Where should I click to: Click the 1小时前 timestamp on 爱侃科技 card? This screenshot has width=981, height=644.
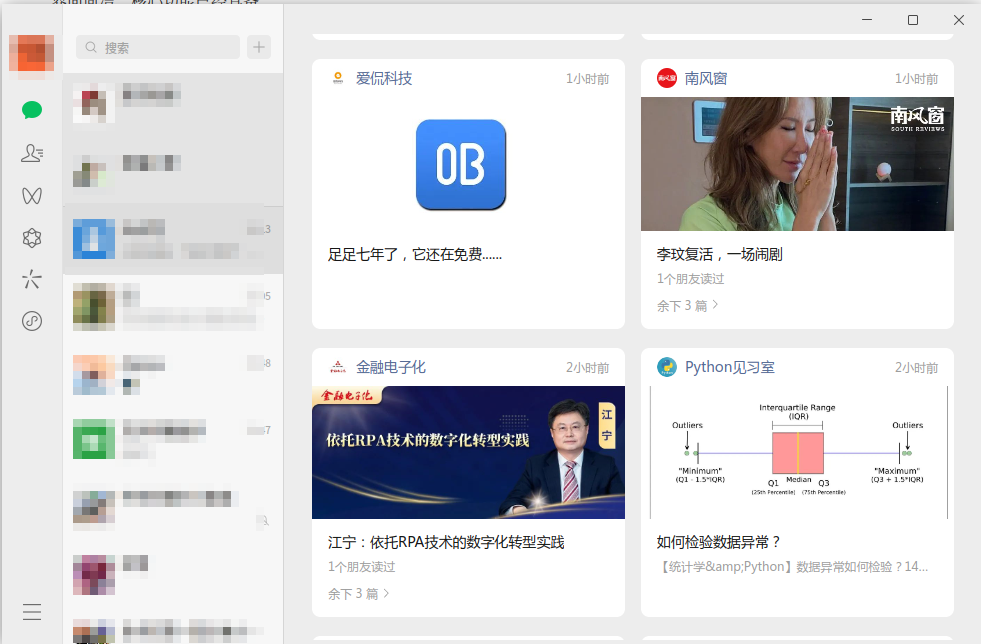pos(587,79)
